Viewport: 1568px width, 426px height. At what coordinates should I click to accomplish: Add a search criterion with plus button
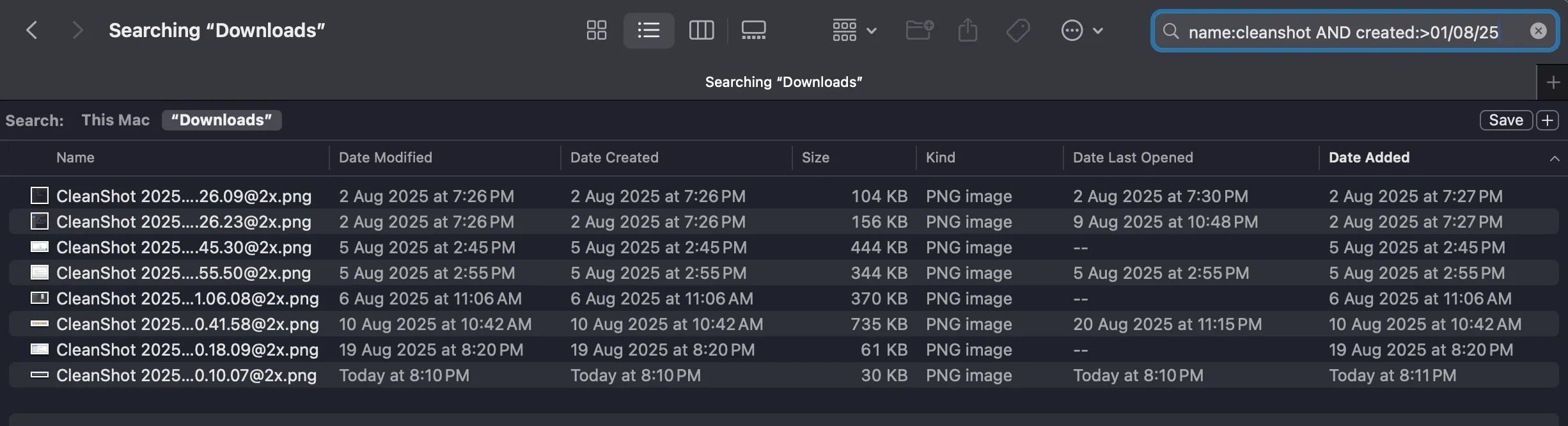coord(1548,120)
